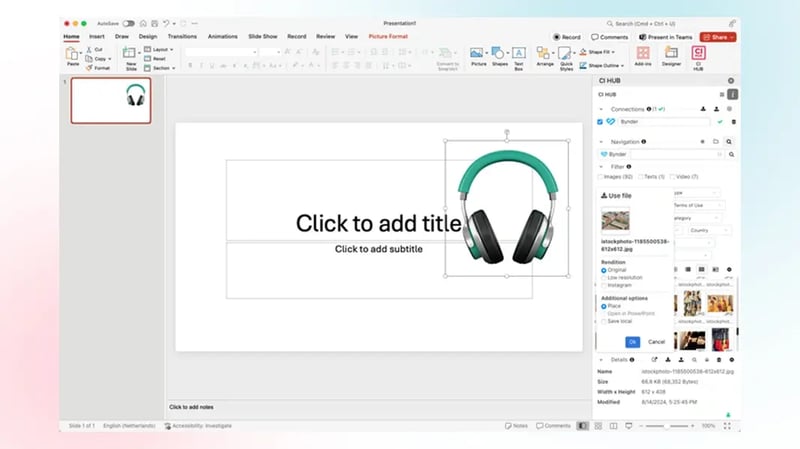Click the CI HUB panel info button
Screen dimensions: 800x449
(733, 94)
